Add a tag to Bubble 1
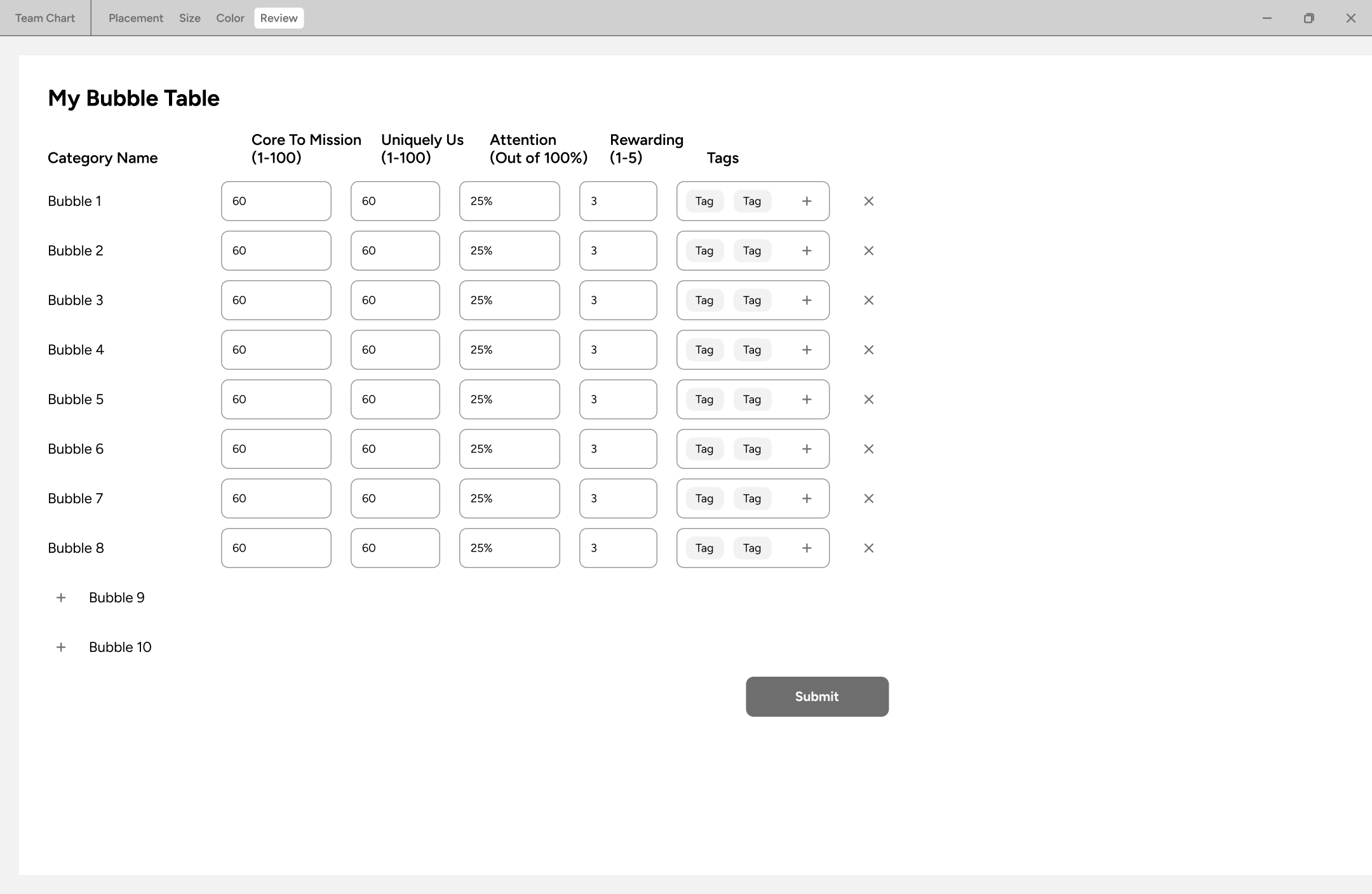Image resolution: width=1372 pixels, height=894 pixels. [x=807, y=201]
